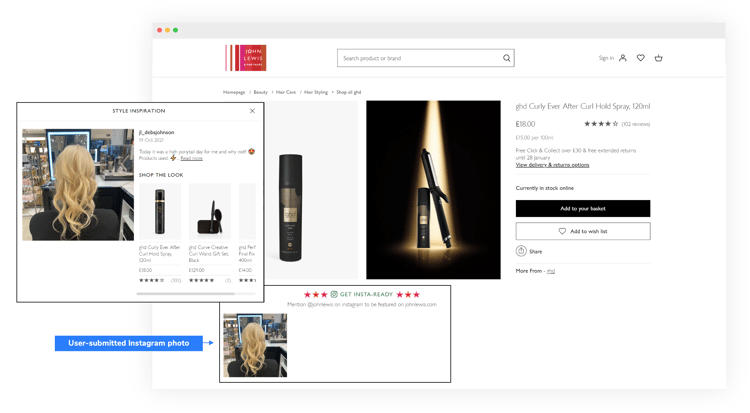Click Currently in stock online text
750x413 pixels.
click(544, 188)
